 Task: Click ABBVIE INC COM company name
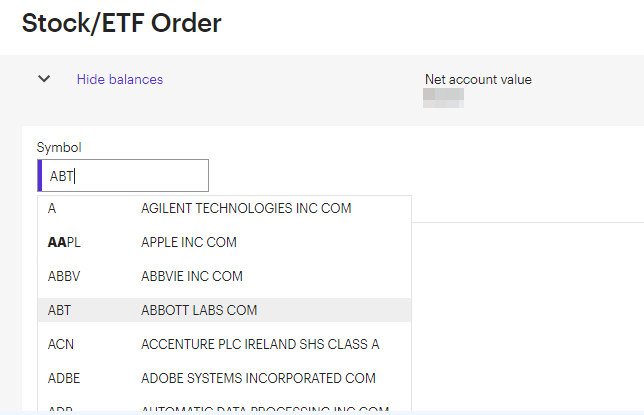192,276
